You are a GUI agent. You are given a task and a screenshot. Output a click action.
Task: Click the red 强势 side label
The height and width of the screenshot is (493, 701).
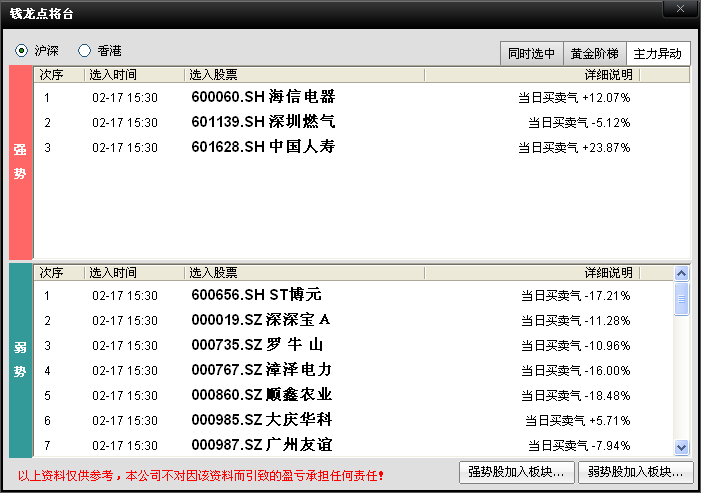click(21, 162)
